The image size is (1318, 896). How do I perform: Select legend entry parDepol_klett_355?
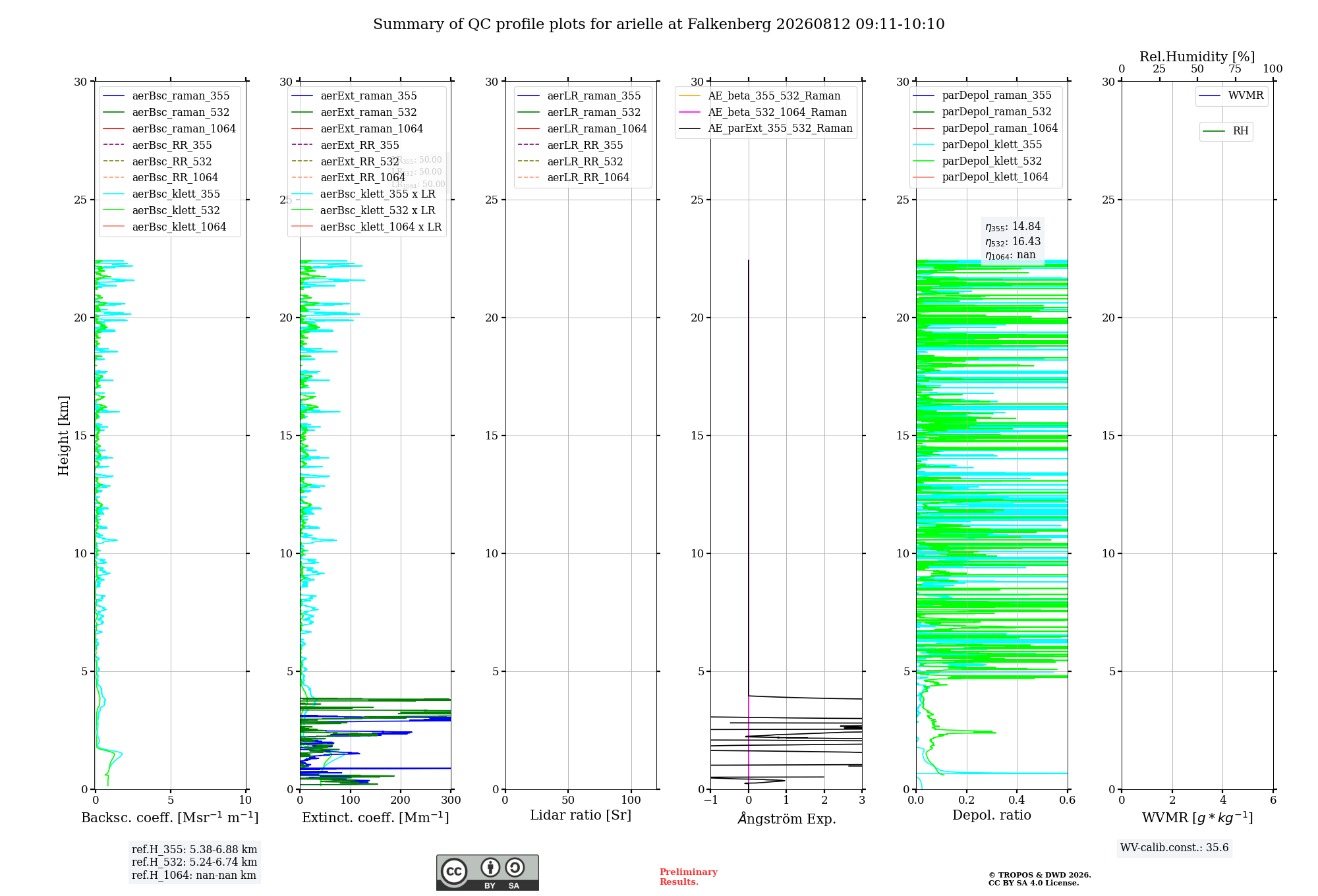point(978,145)
